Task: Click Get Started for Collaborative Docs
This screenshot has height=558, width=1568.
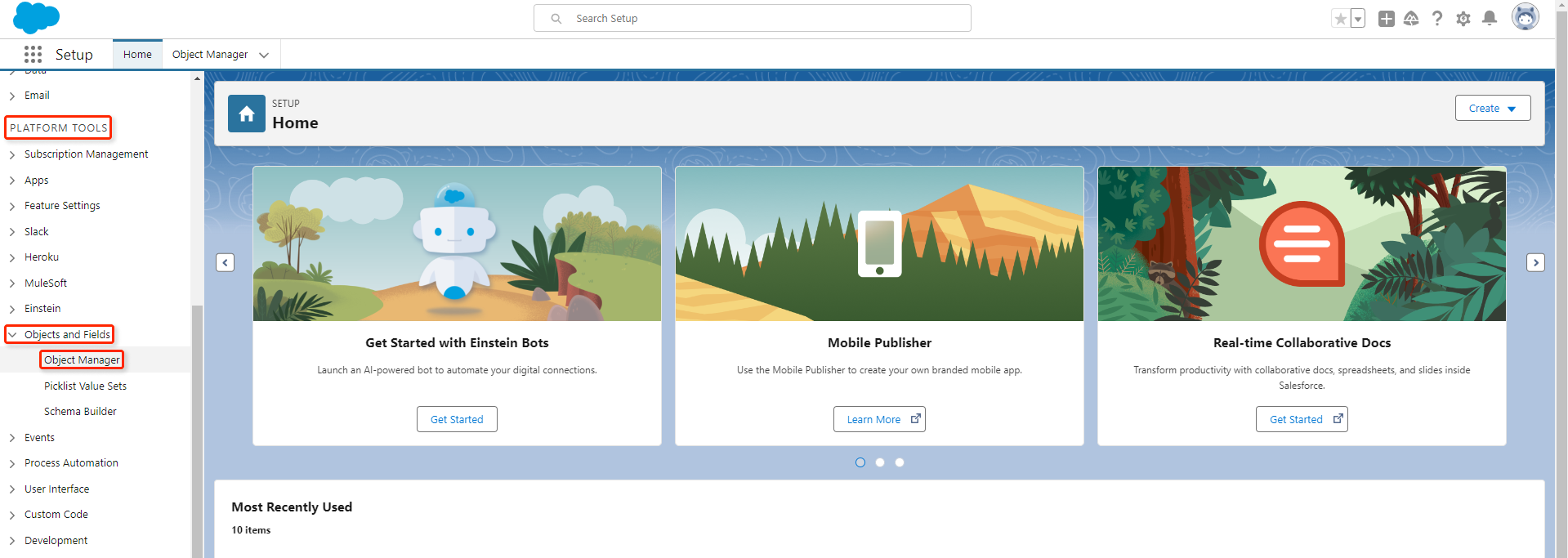Action: point(1302,419)
